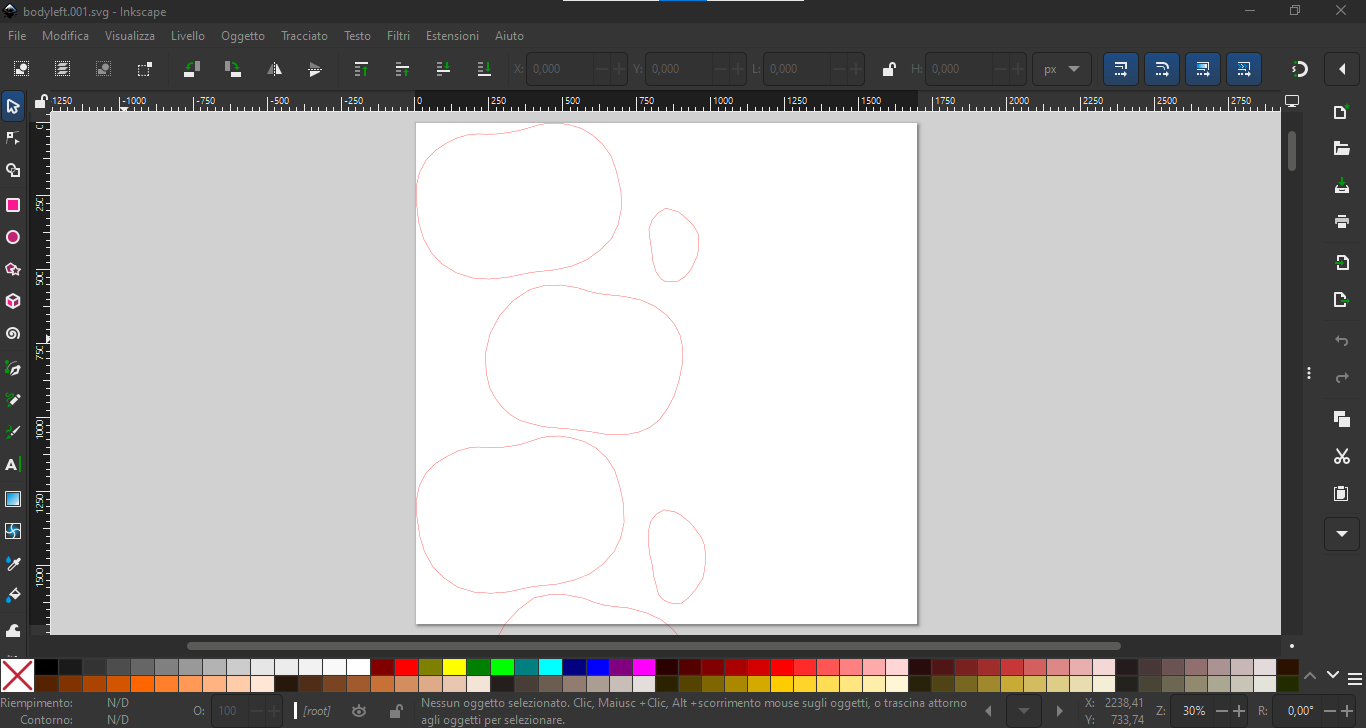Pick the yellow color swatch

[454, 667]
